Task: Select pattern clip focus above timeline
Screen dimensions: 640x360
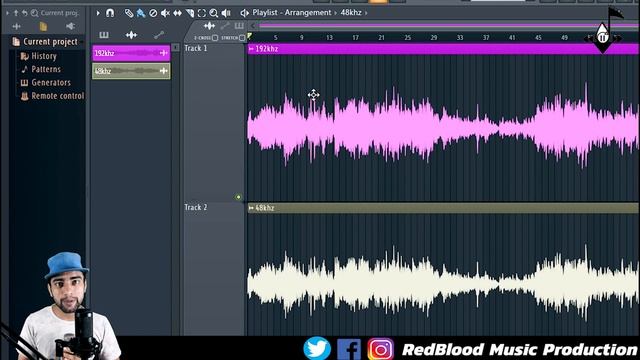Action: coord(239,26)
